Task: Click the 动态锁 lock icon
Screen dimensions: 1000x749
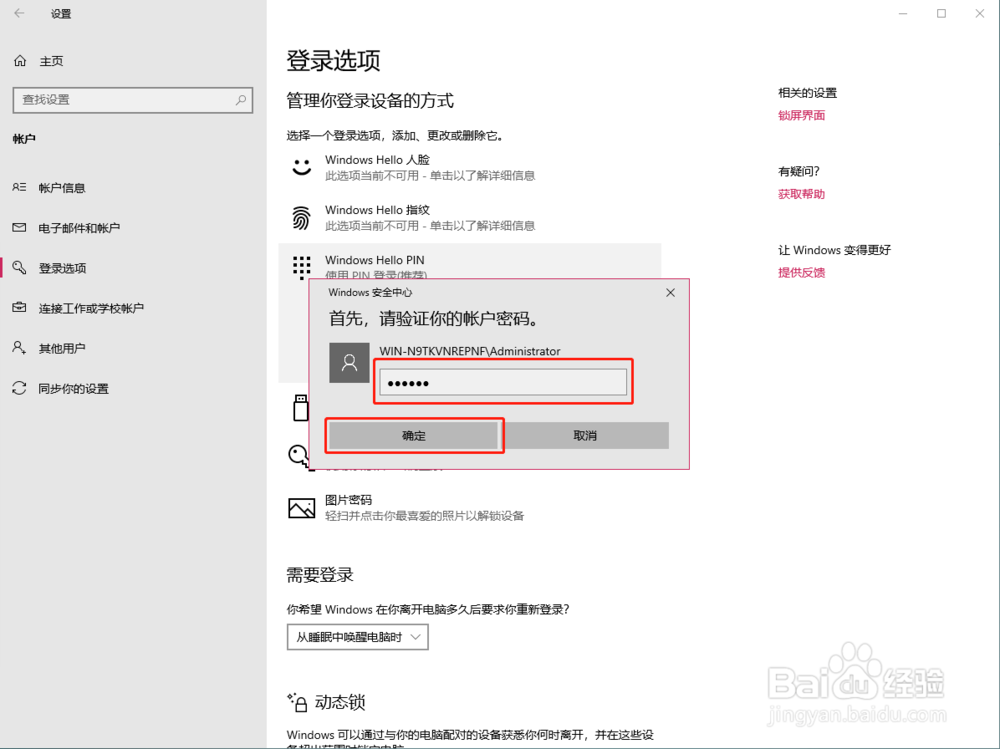Action: 297,702
